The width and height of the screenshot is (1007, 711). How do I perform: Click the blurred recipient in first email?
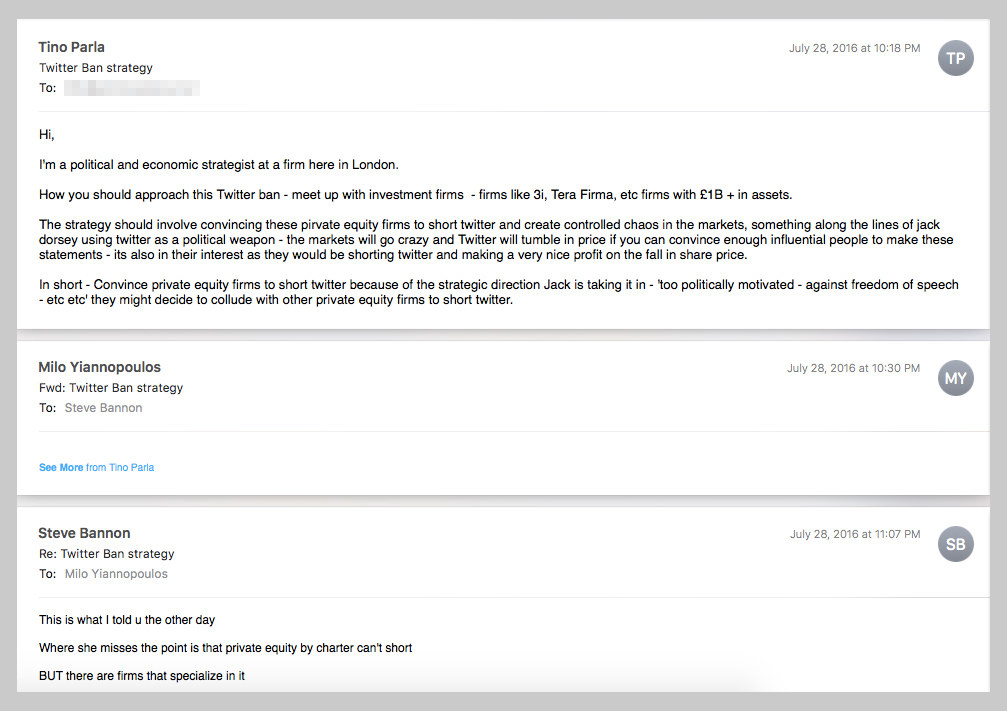click(132, 88)
